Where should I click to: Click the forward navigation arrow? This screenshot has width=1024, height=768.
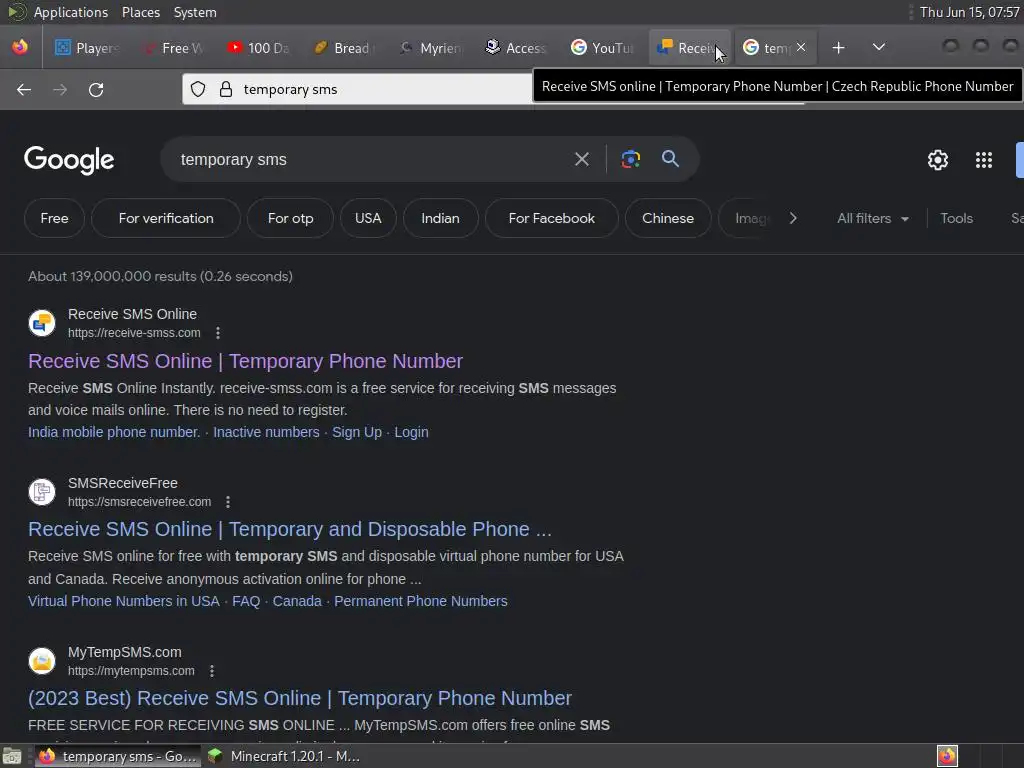[60, 89]
